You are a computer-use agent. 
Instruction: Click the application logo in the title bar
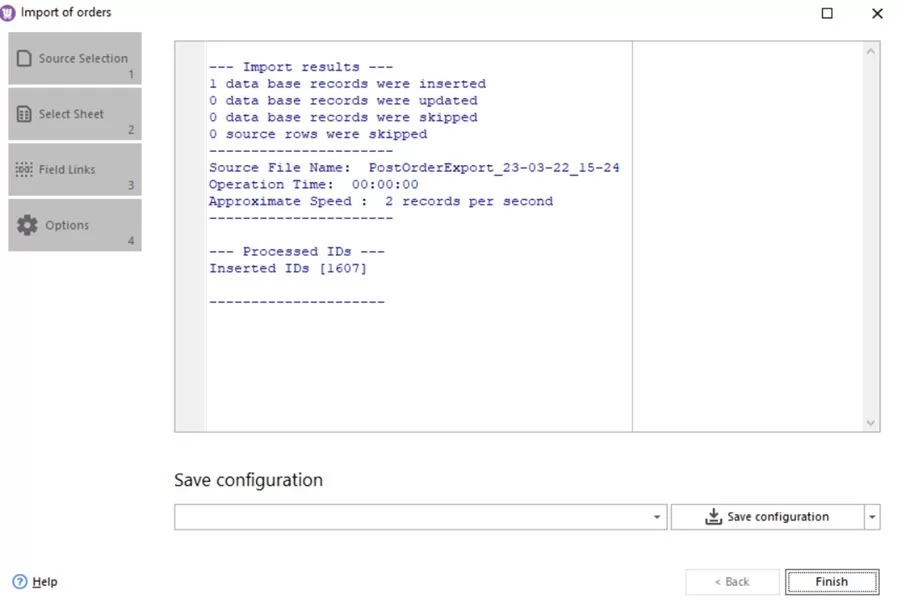pos(10,12)
